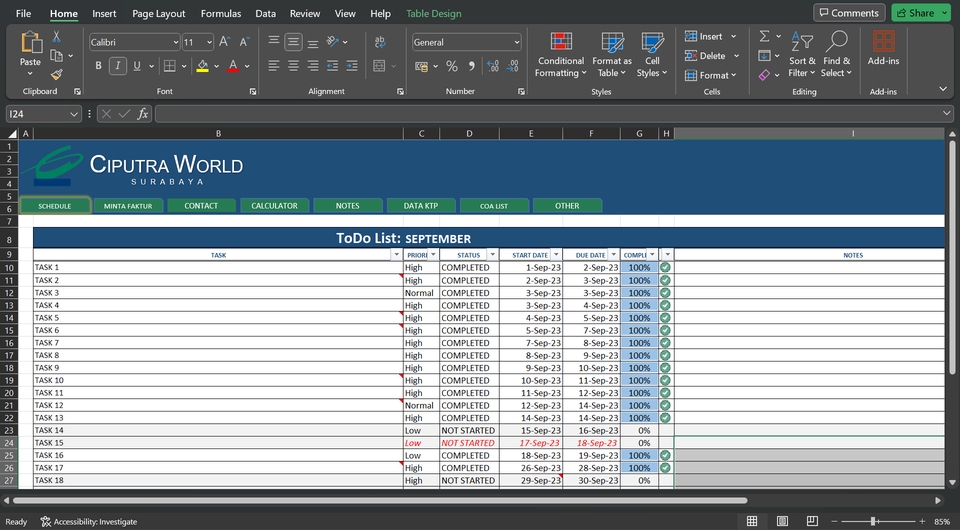Screen dimensions: 960x530
Task: Click the Increase Decimal icon
Action: (x=493, y=66)
